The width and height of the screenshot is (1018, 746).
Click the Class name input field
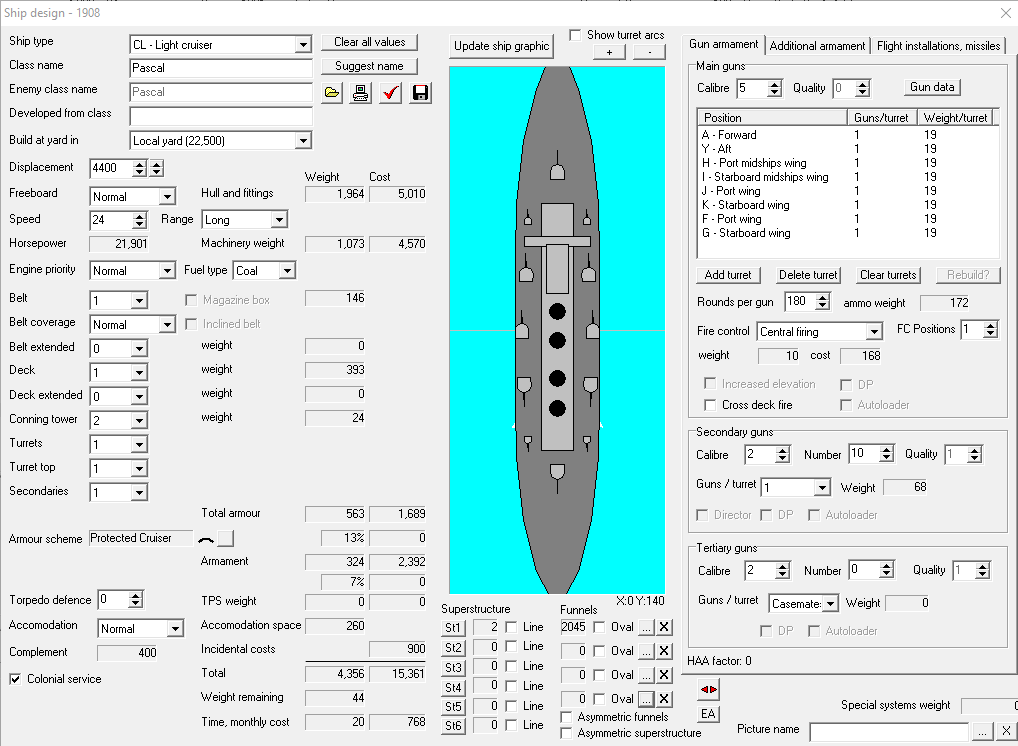tap(221, 68)
